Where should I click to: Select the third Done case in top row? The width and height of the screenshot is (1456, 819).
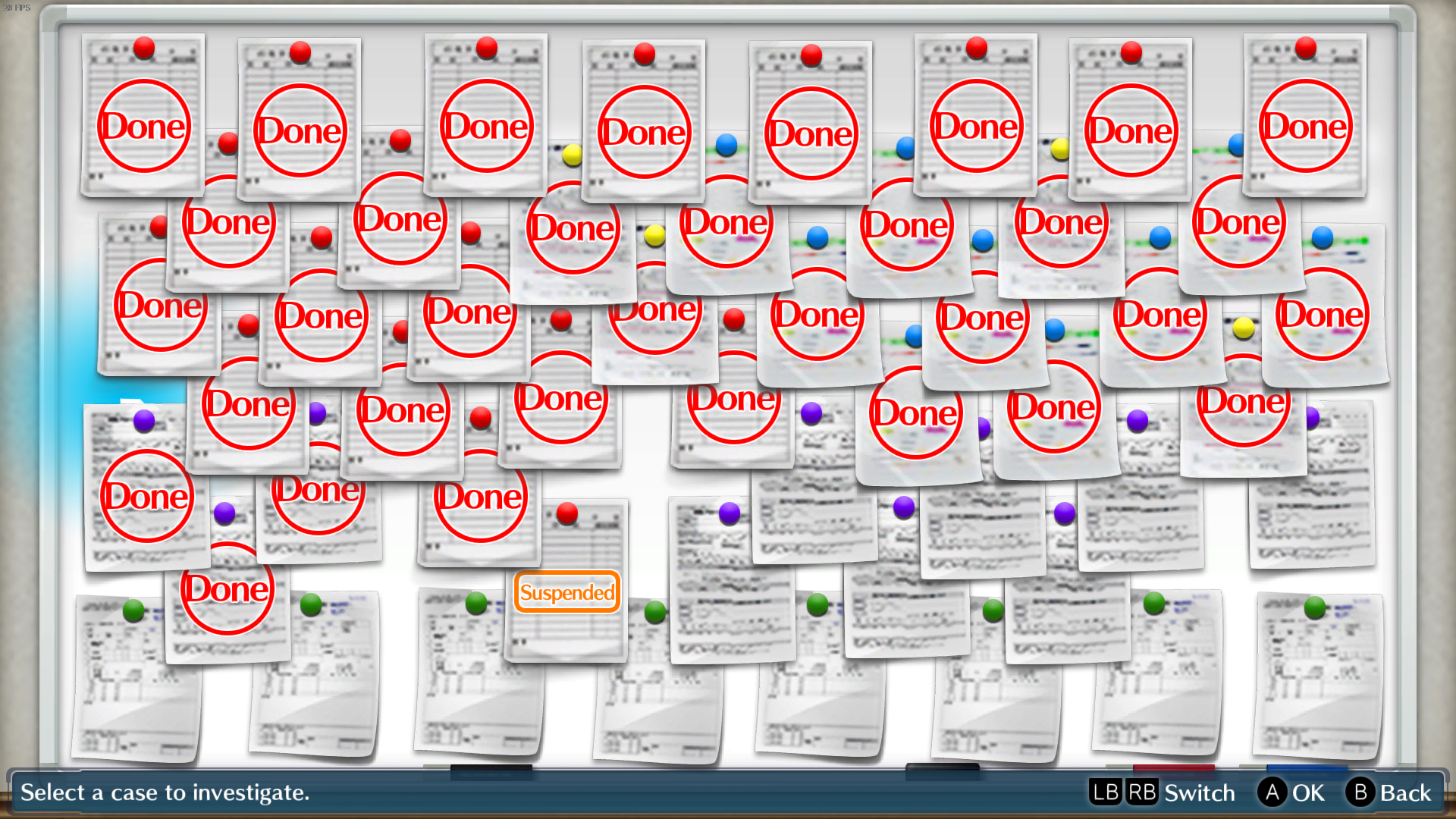(486, 115)
